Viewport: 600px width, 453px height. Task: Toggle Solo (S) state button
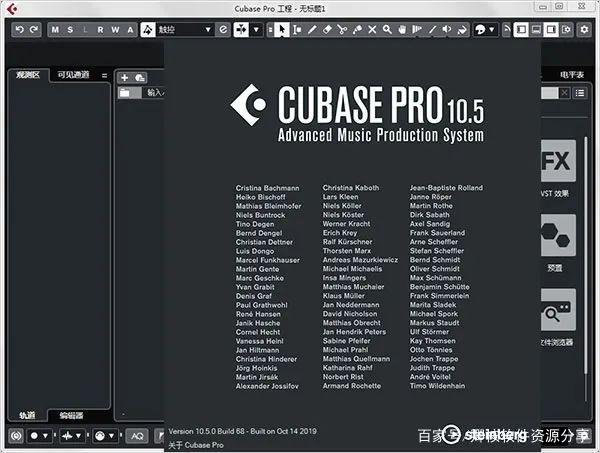(70, 29)
